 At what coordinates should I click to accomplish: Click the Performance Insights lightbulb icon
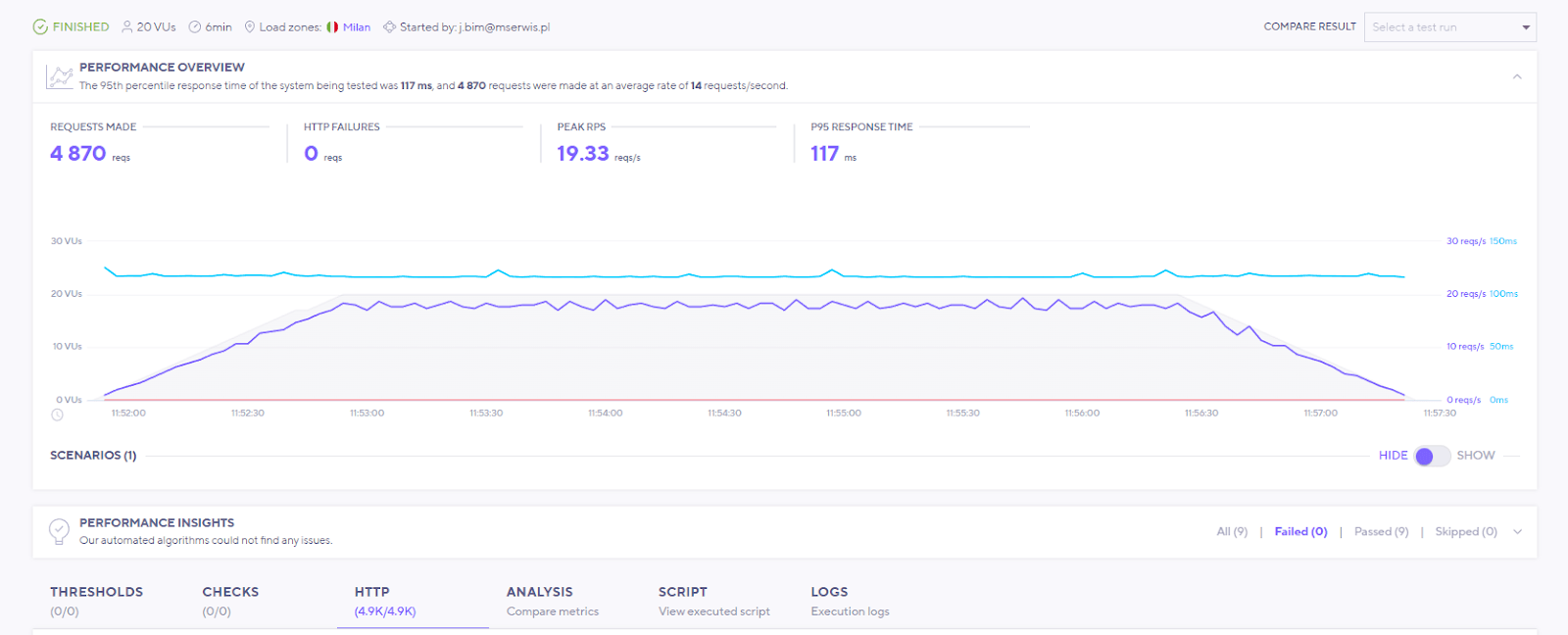59,531
